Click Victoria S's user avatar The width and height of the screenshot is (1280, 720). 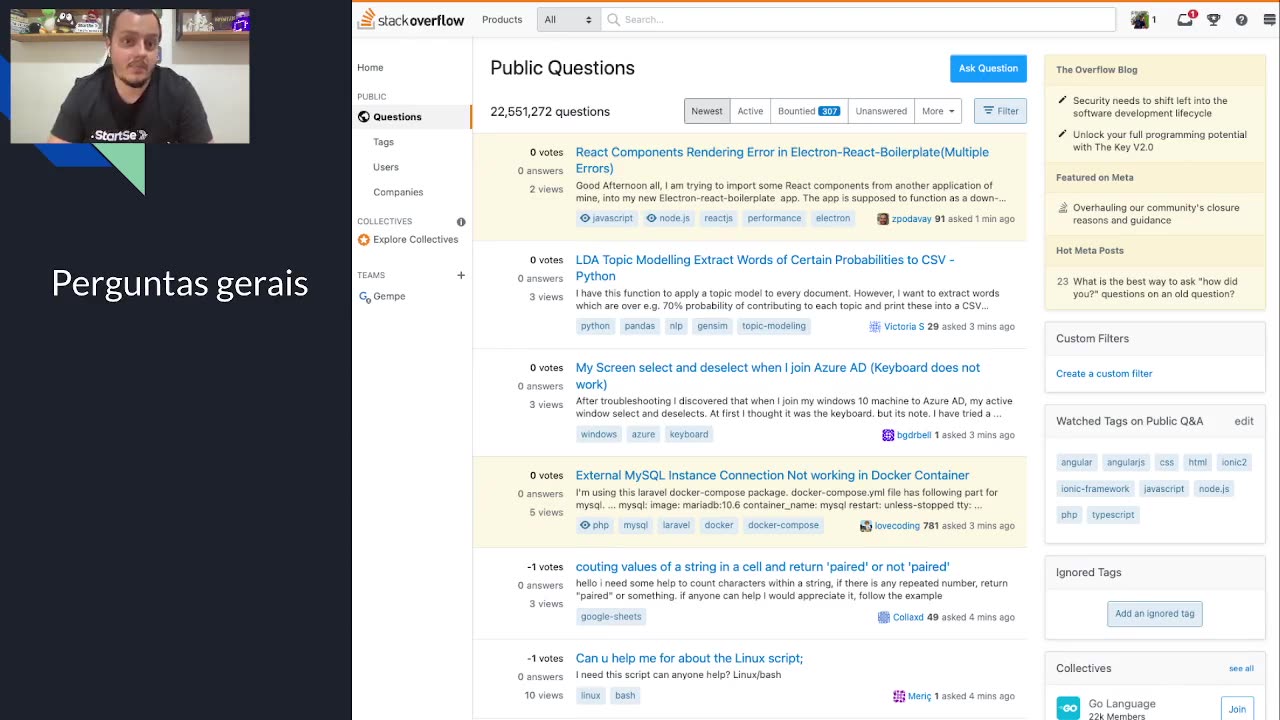tap(875, 327)
